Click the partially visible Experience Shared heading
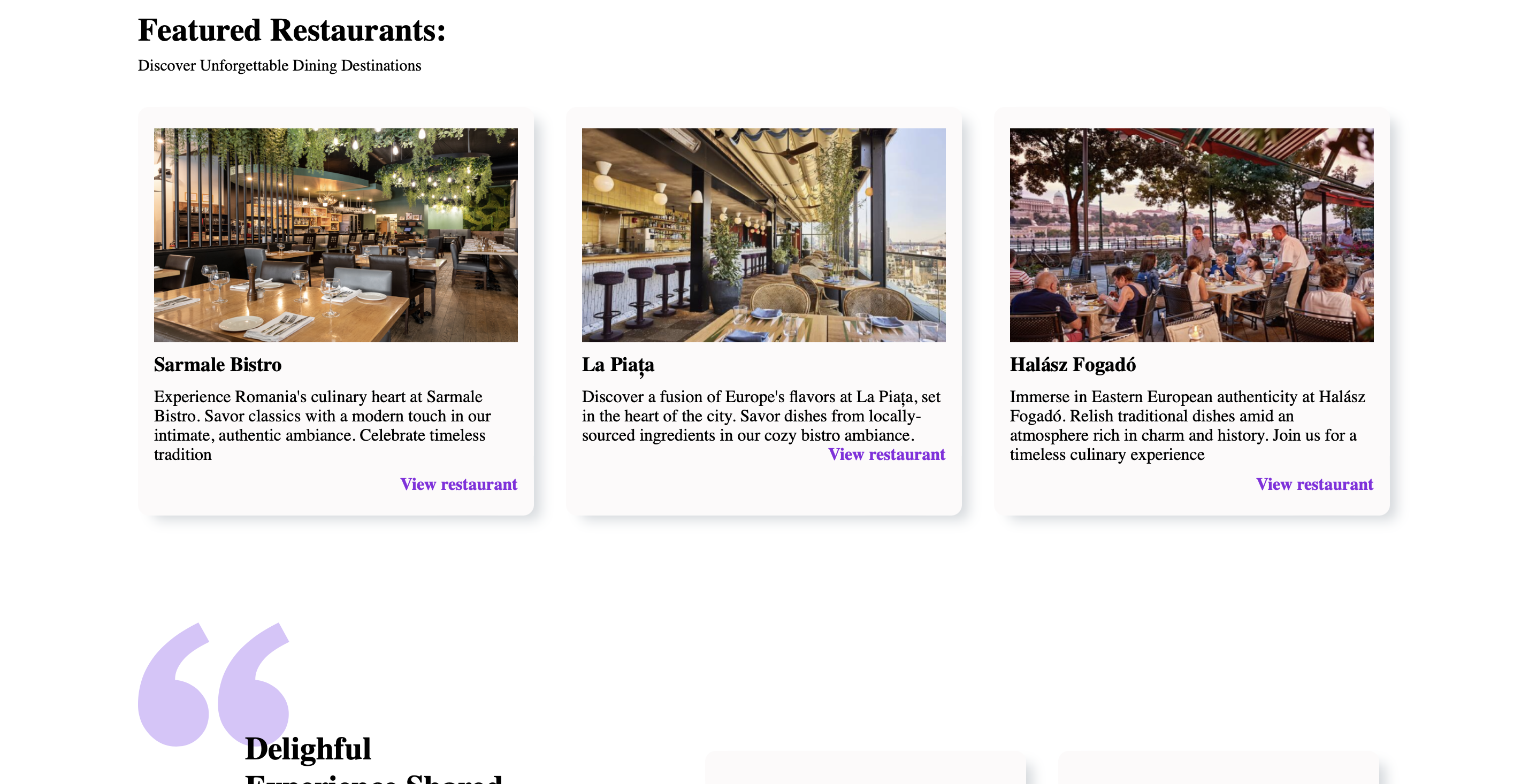The height and width of the screenshot is (784, 1529). tap(374, 779)
